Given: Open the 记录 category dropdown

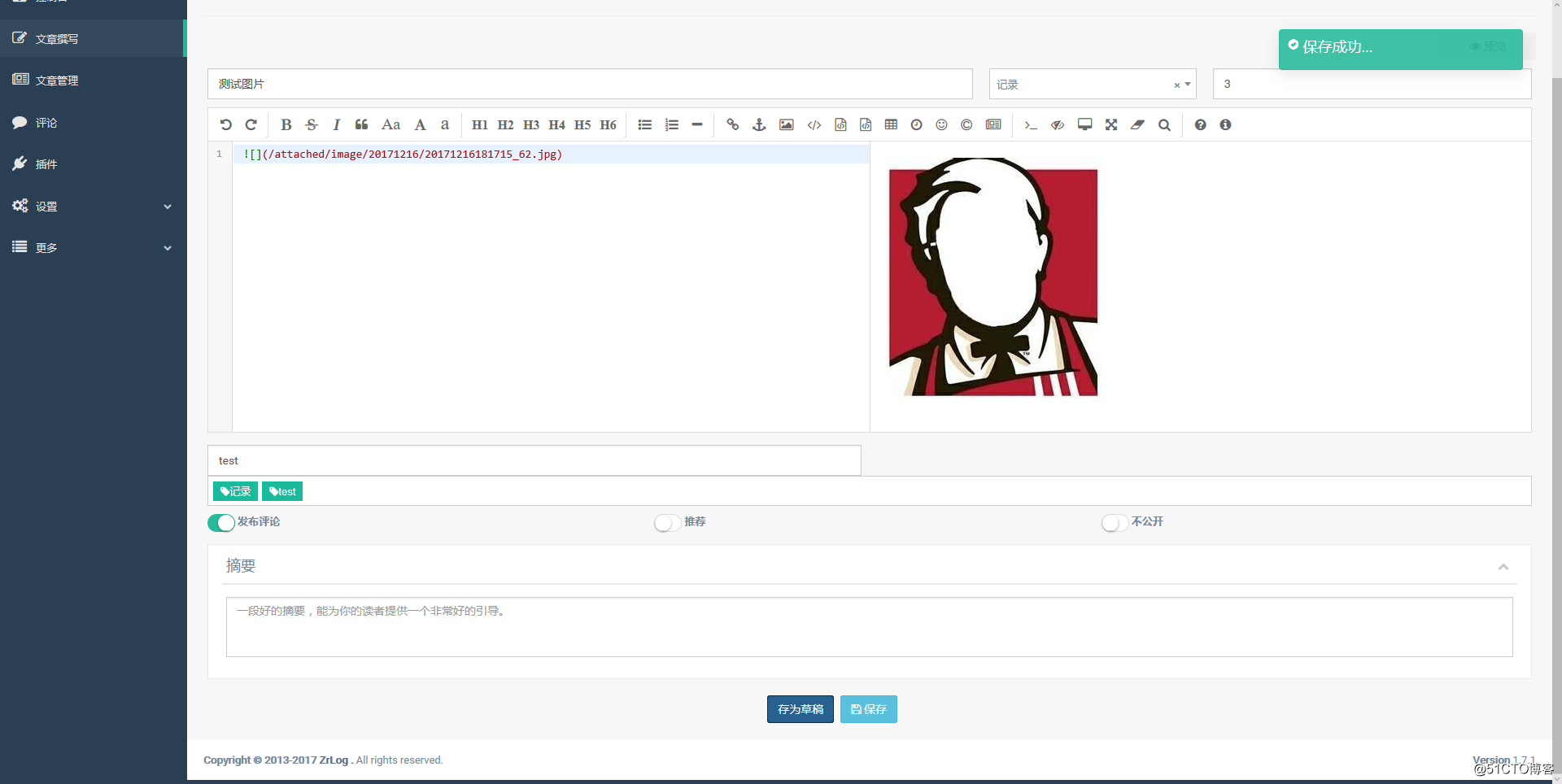Looking at the screenshot, I should click(x=1093, y=84).
